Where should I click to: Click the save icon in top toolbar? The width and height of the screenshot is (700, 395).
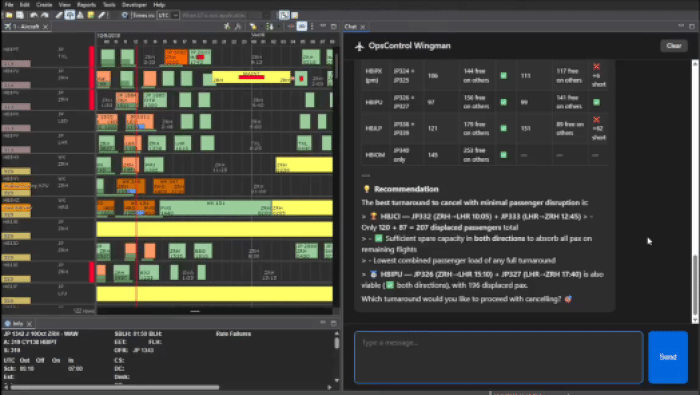coord(20,15)
